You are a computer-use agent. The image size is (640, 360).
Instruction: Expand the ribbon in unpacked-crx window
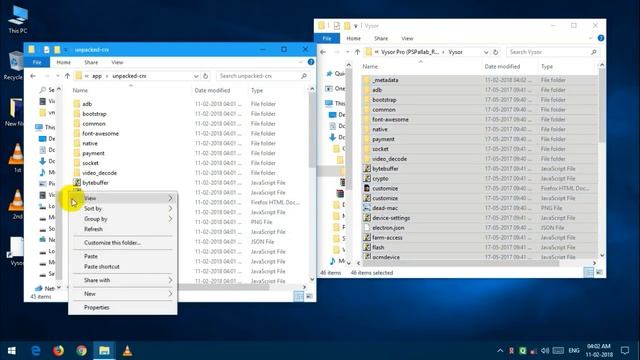(301, 62)
